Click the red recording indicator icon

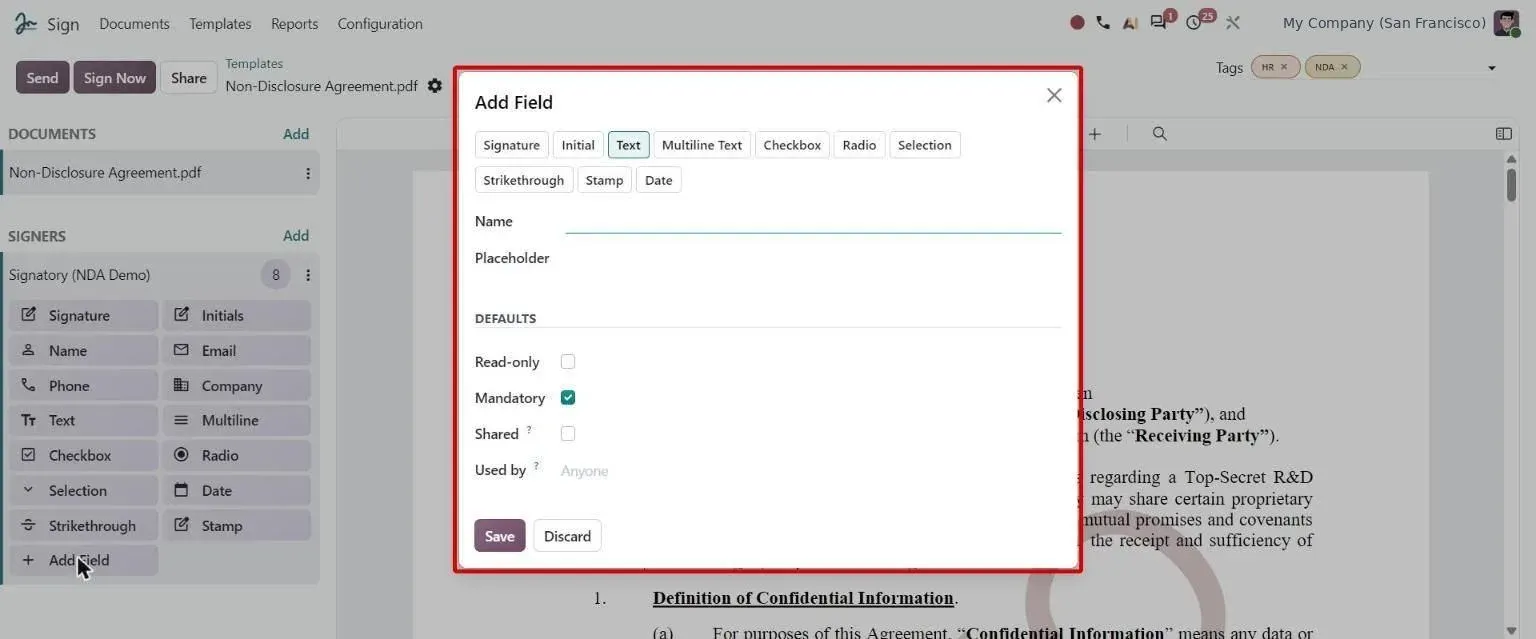click(1077, 22)
